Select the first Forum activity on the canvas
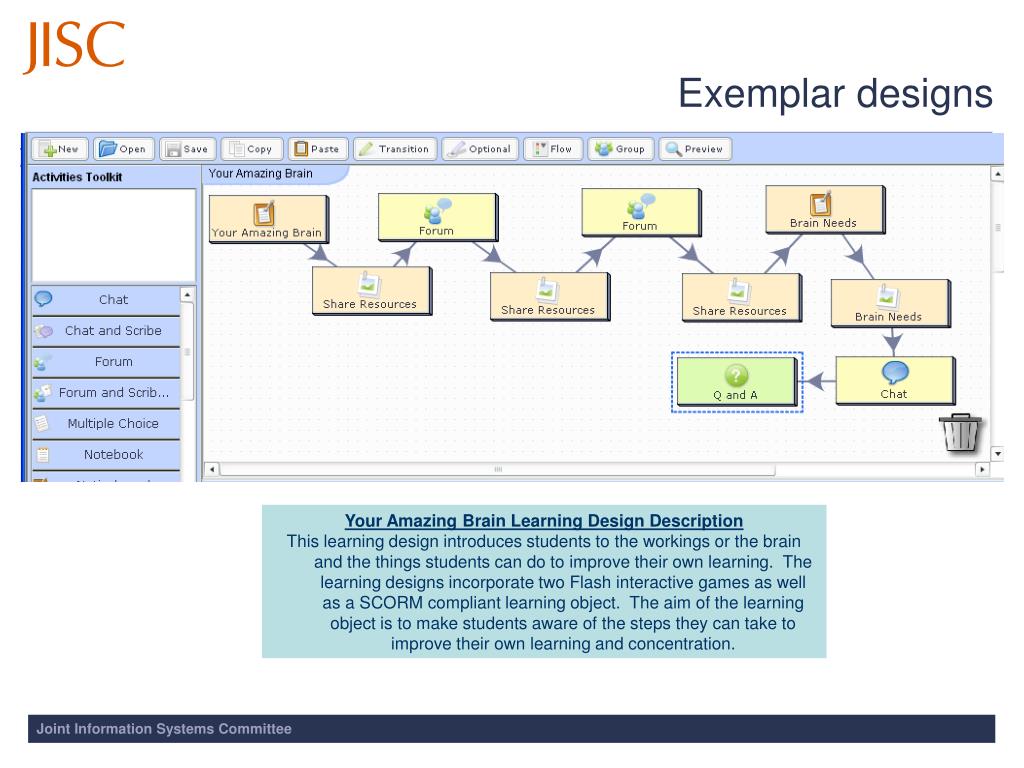Screen dimensions: 1024x768 (438, 217)
